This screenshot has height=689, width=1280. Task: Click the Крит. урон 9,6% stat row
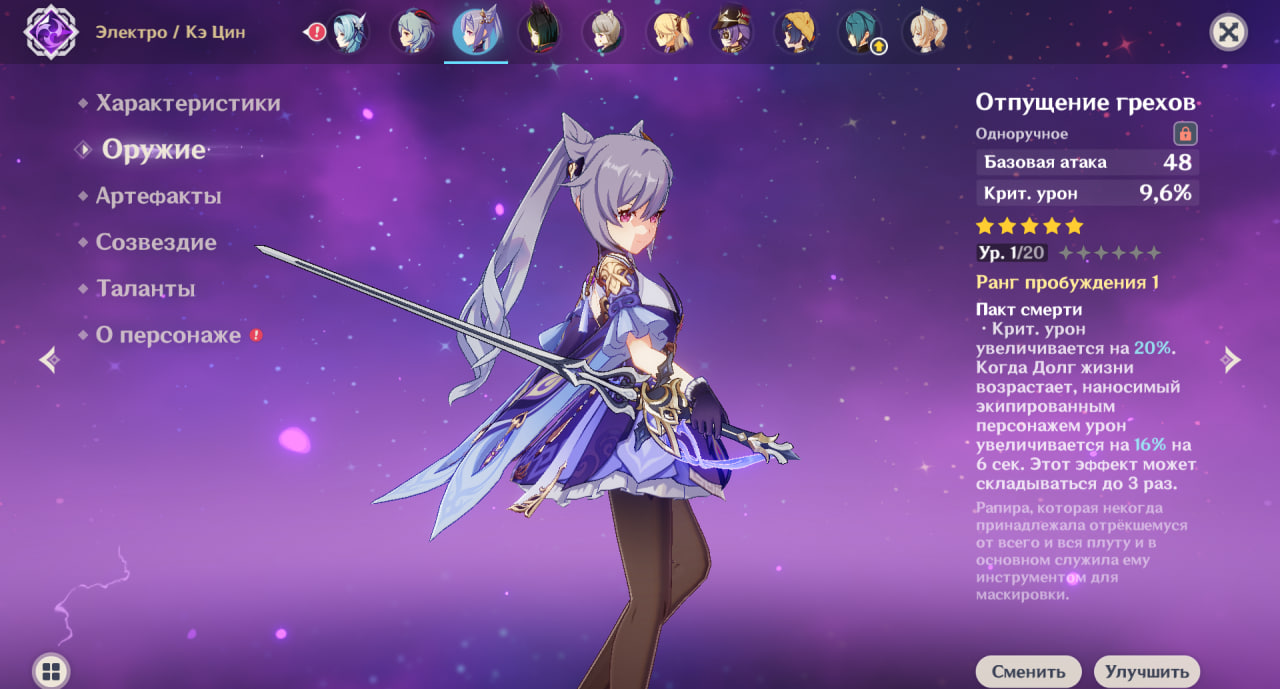click(x=1087, y=193)
